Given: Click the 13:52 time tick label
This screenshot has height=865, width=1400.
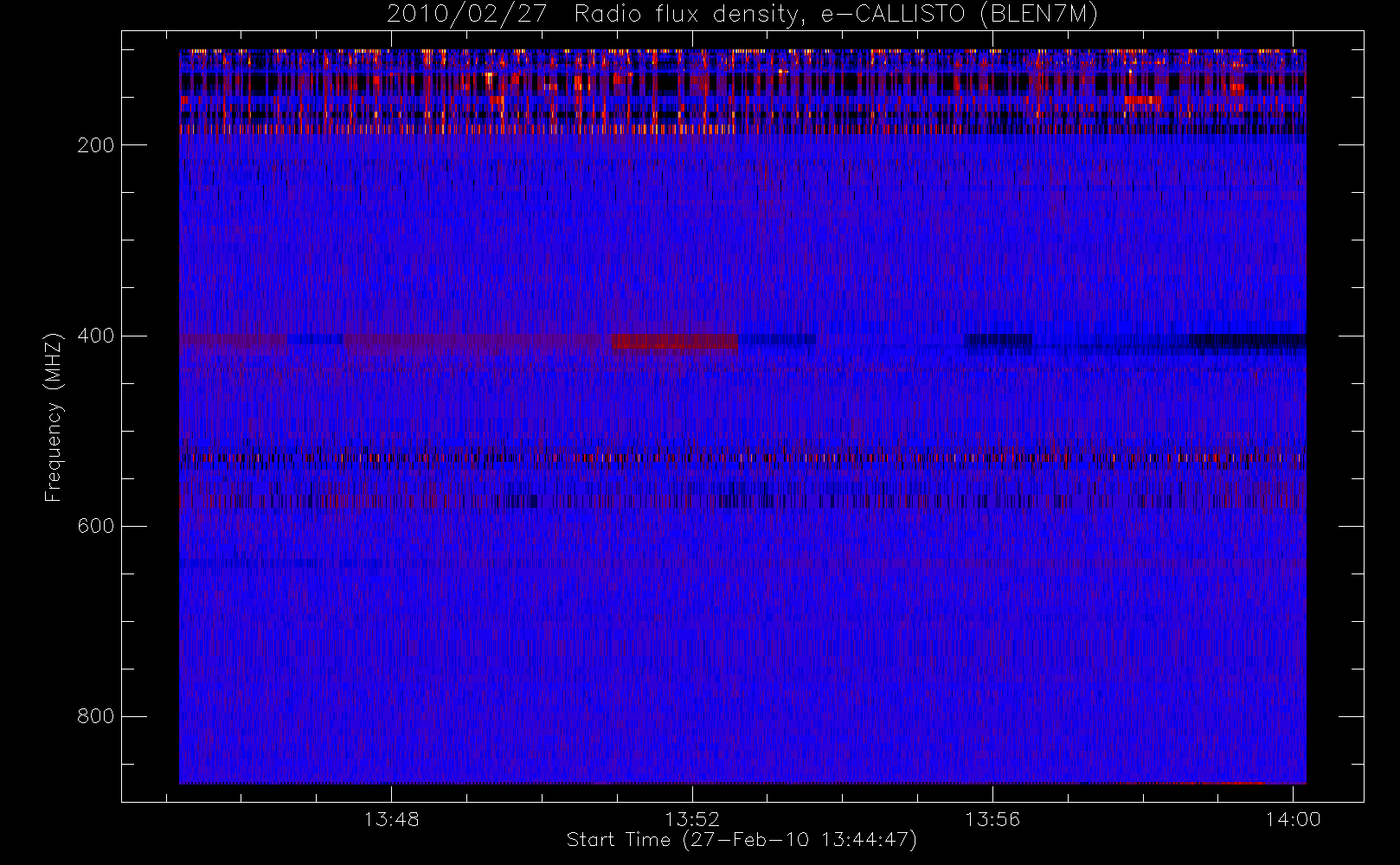Looking at the screenshot, I should pyautogui.click(x=692, y=819).
